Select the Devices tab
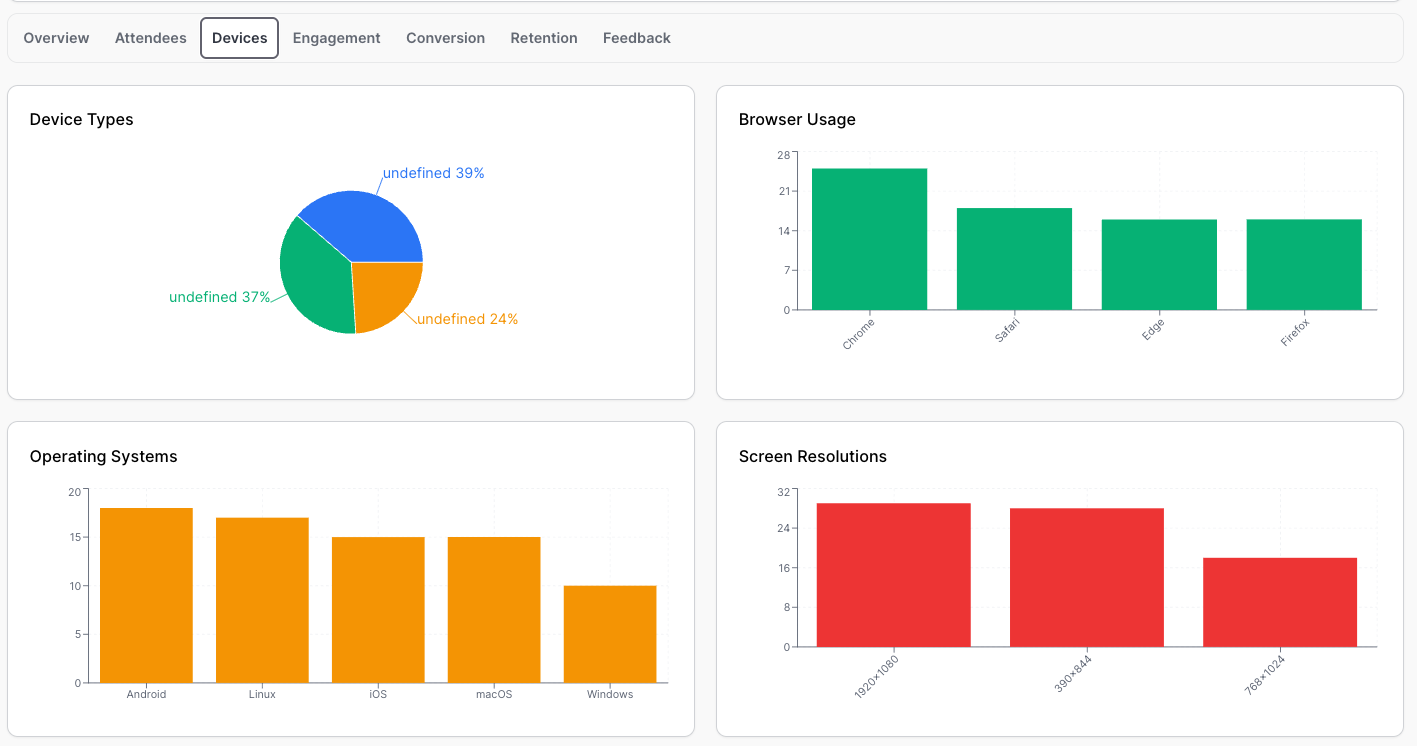Screen dimensions: 1417x746 tap(239, 38)
